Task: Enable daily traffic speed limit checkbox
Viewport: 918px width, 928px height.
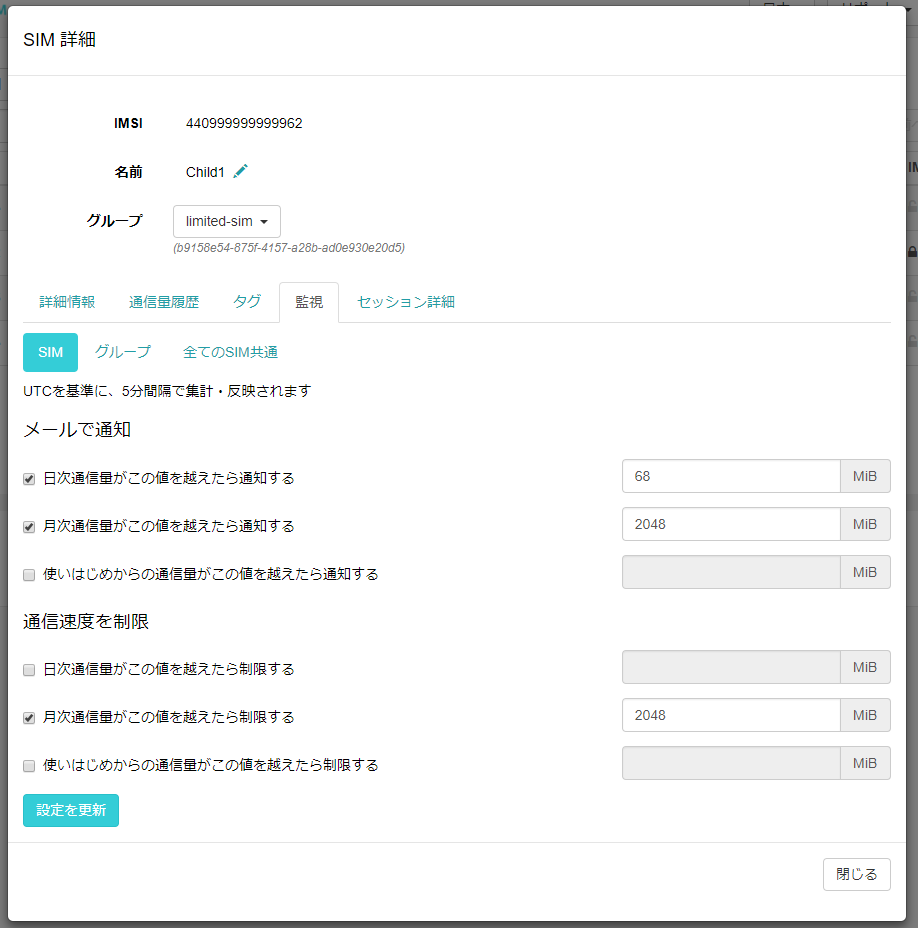Action: (x=29, y=670)
